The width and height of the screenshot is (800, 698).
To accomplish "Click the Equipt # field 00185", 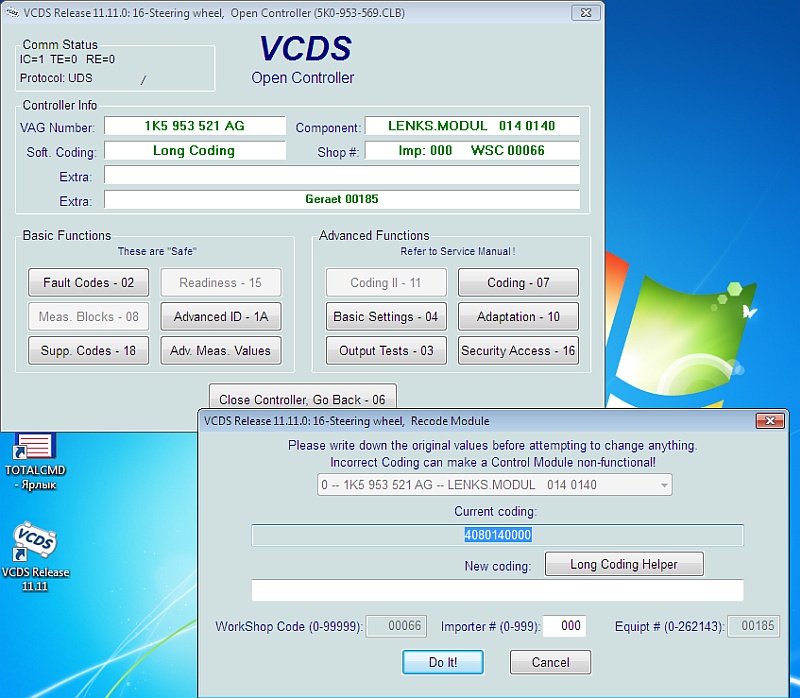I will [x=753, y=626].
